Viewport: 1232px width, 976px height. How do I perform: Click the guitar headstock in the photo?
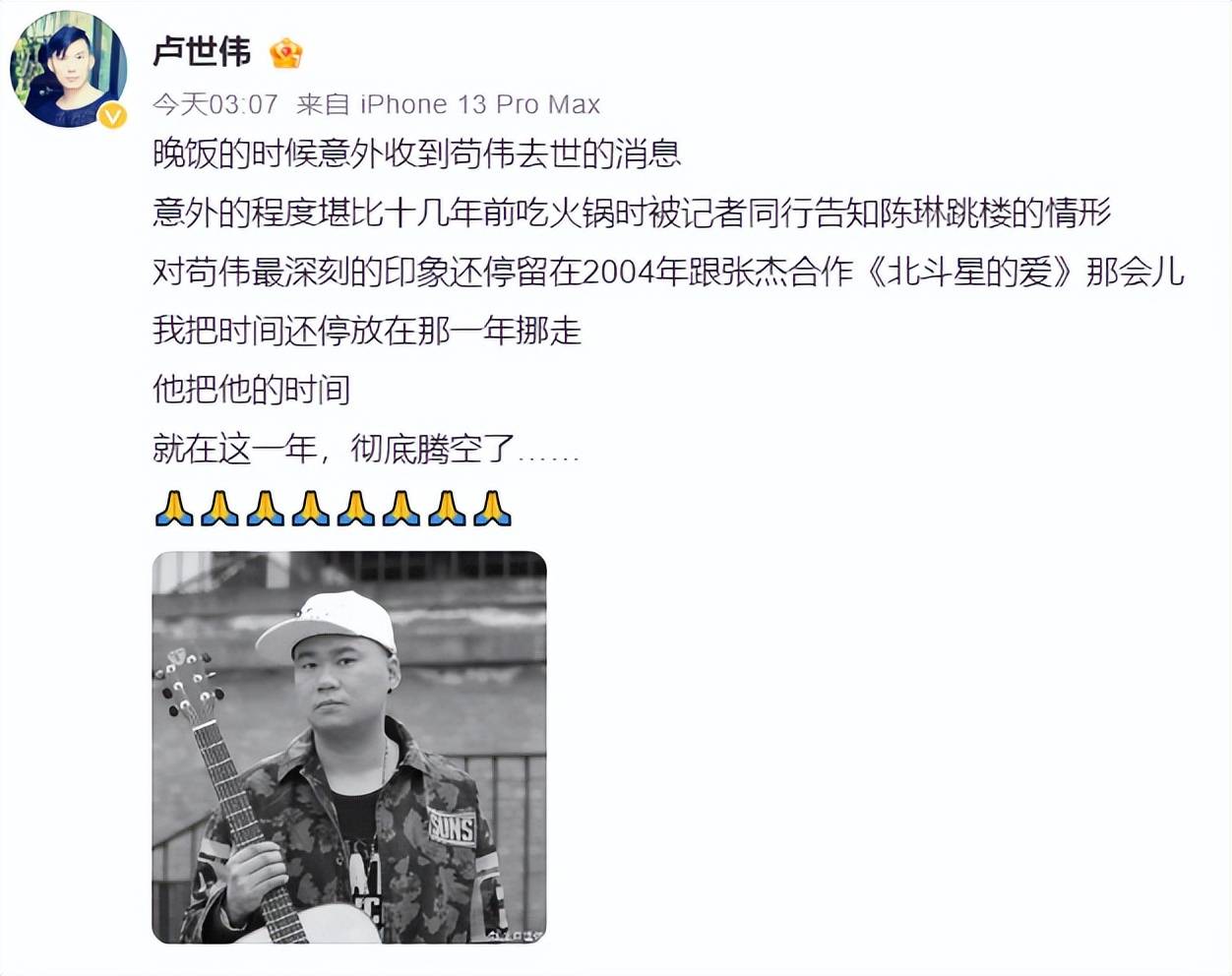188,686
